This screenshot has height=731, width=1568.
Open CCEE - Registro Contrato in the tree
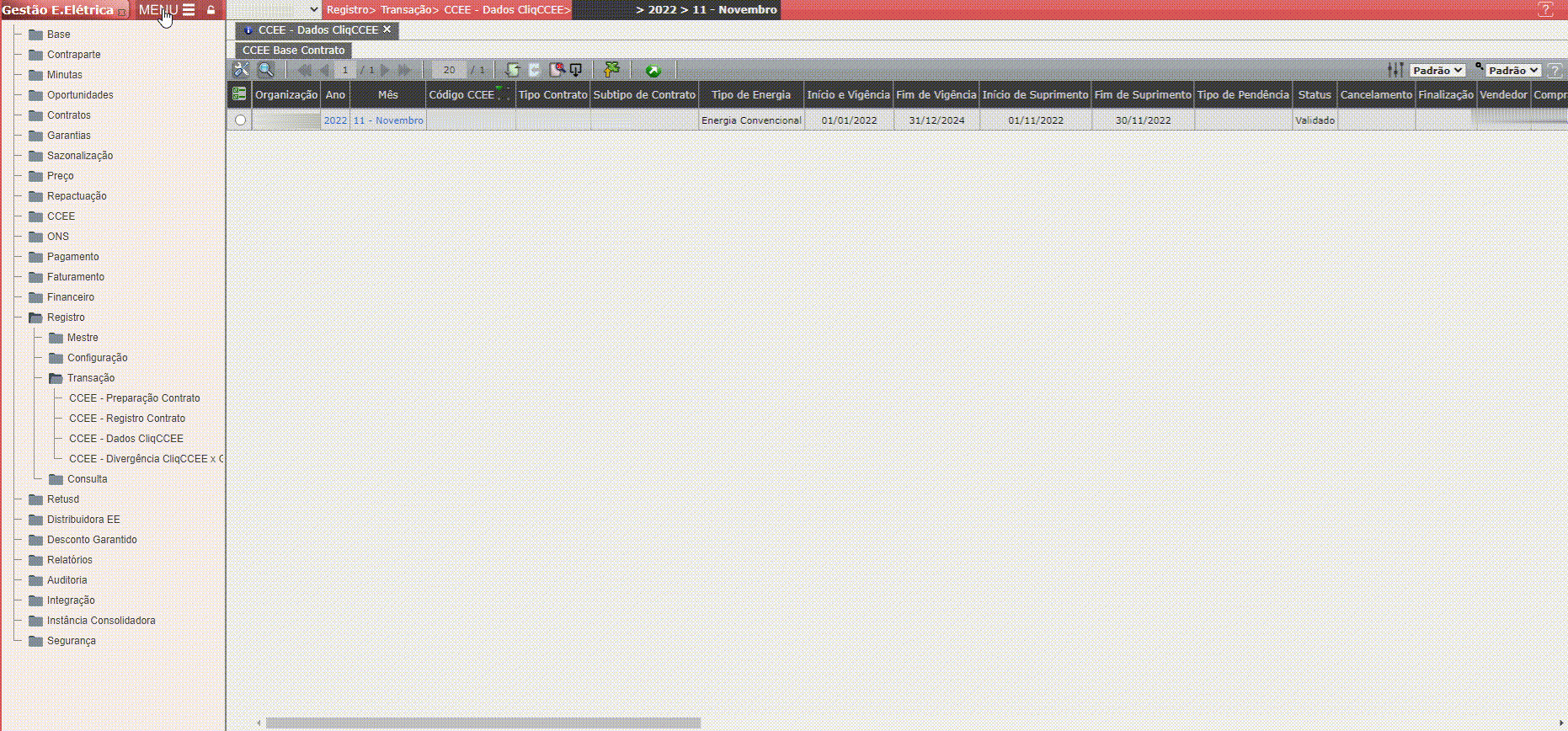pos(127,419)
